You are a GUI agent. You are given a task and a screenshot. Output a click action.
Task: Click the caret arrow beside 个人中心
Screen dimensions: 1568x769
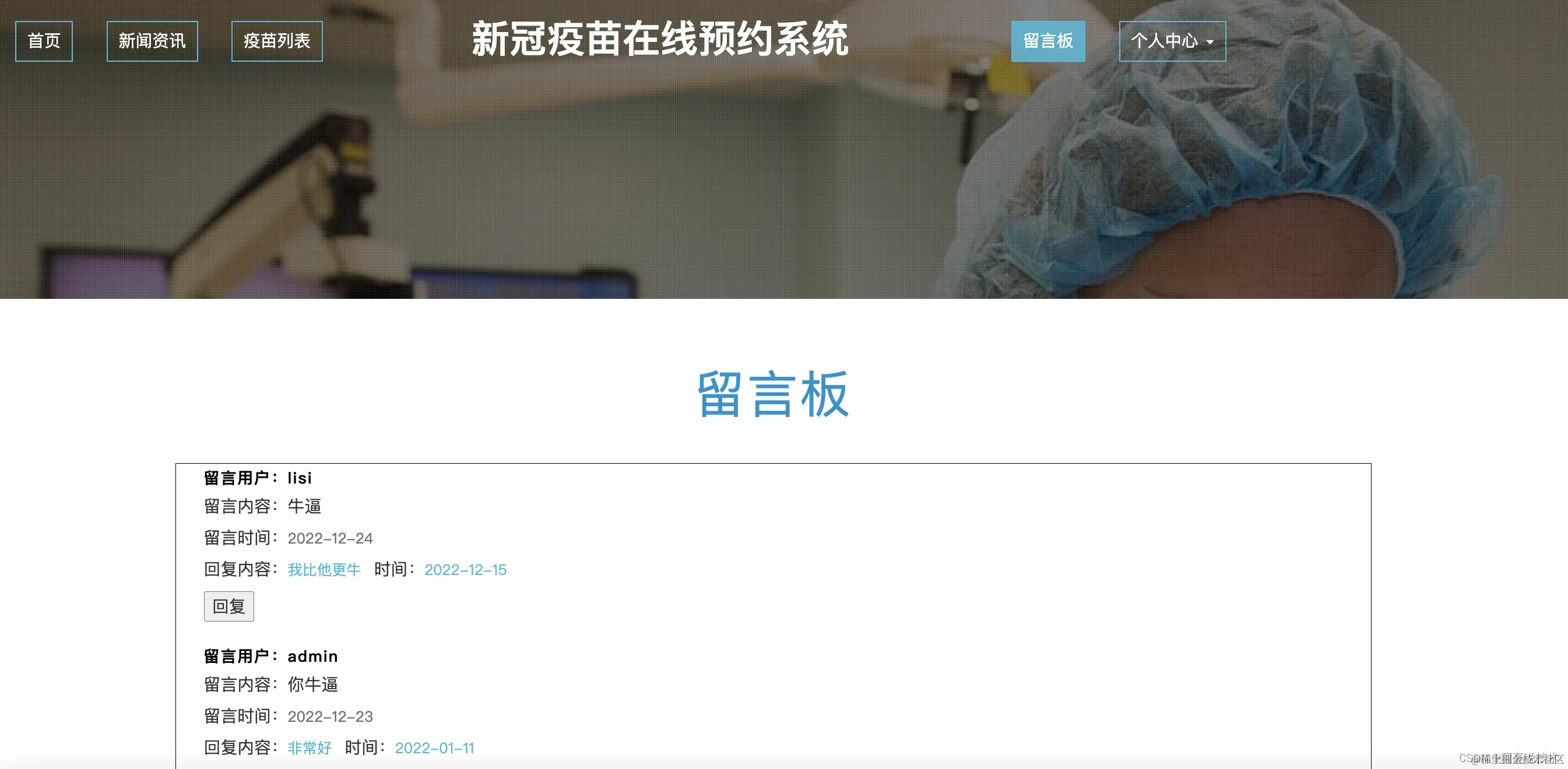[x=1210, y=43]
